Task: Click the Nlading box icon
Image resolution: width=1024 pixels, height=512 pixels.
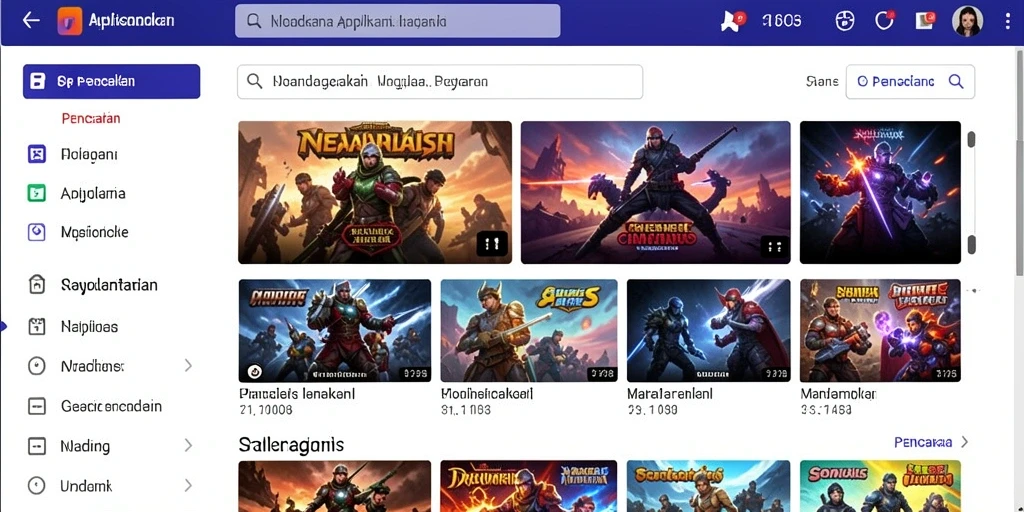Action: [37, 446]
